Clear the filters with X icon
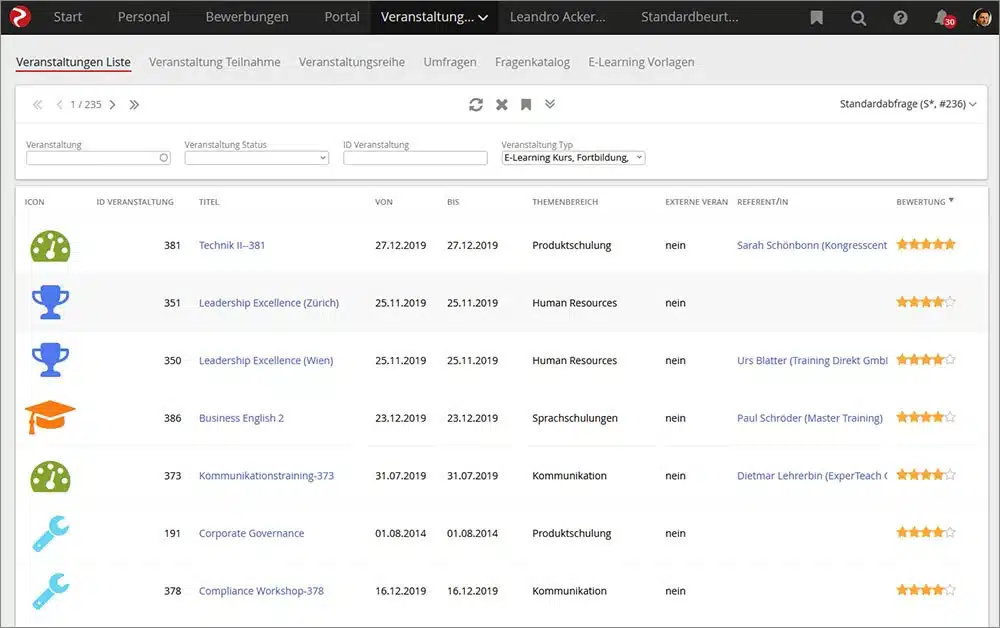Screen dimensions: 1000x628 502,105
